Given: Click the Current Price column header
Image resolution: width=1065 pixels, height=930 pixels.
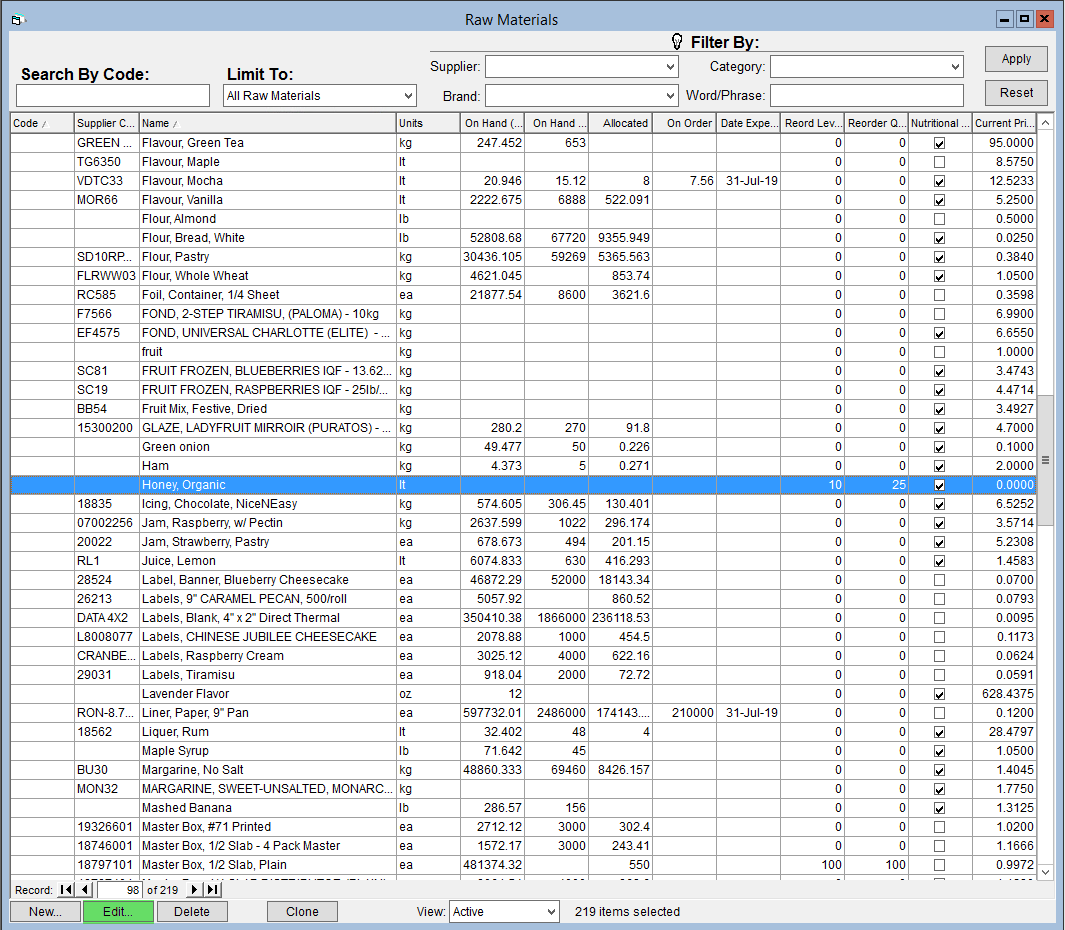Looking at the screenshot, I should click(1004, 123).
